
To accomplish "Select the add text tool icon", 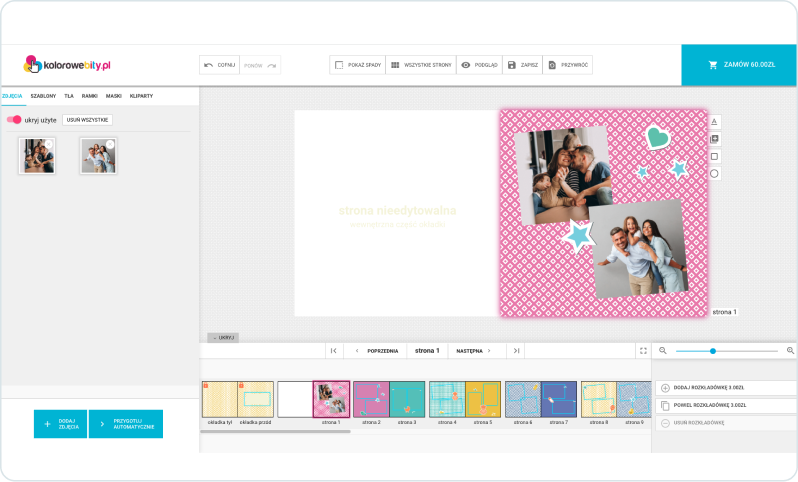I will click(x=714, y=122).
